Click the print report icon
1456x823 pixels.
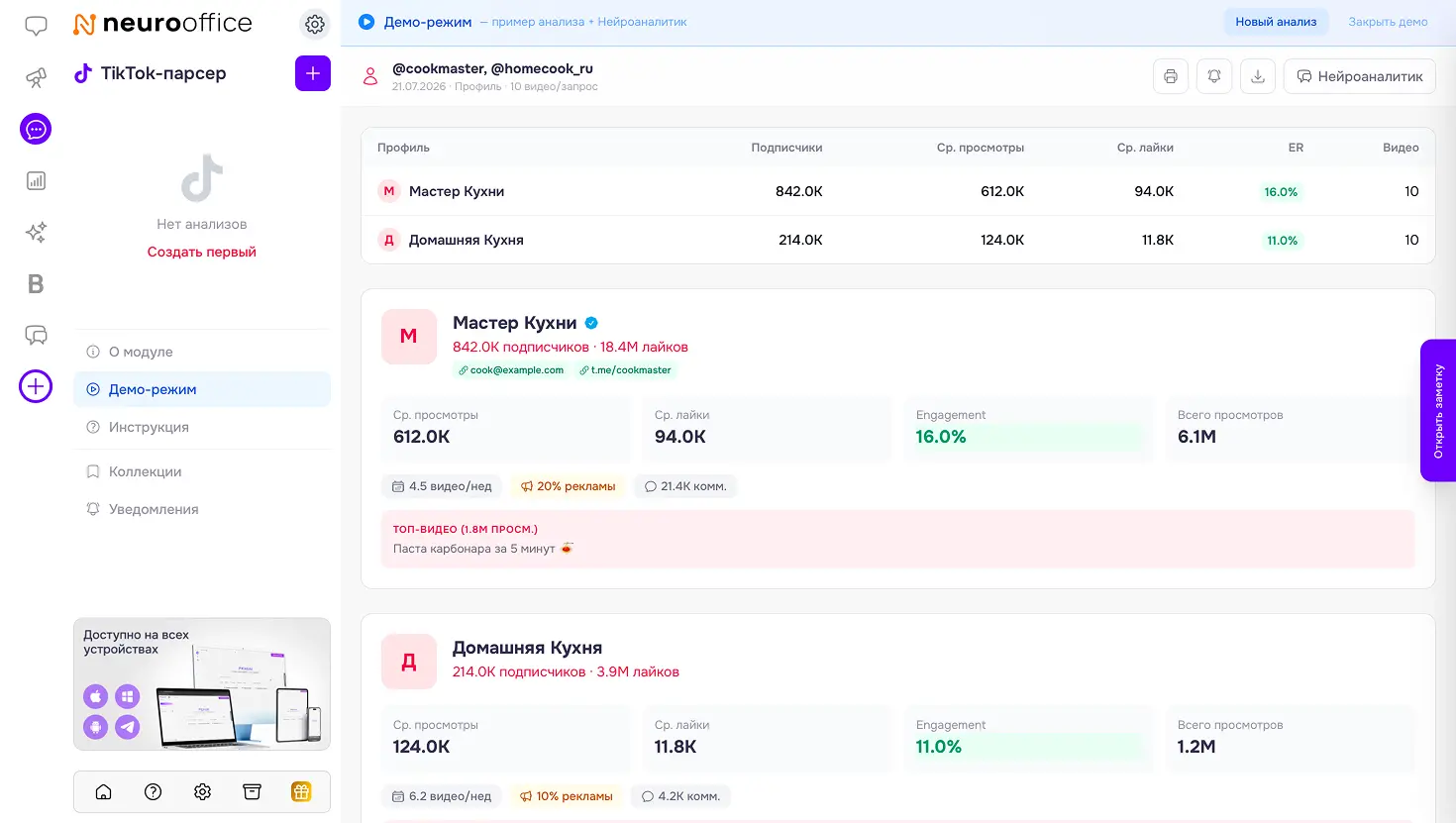point(1171,76)
